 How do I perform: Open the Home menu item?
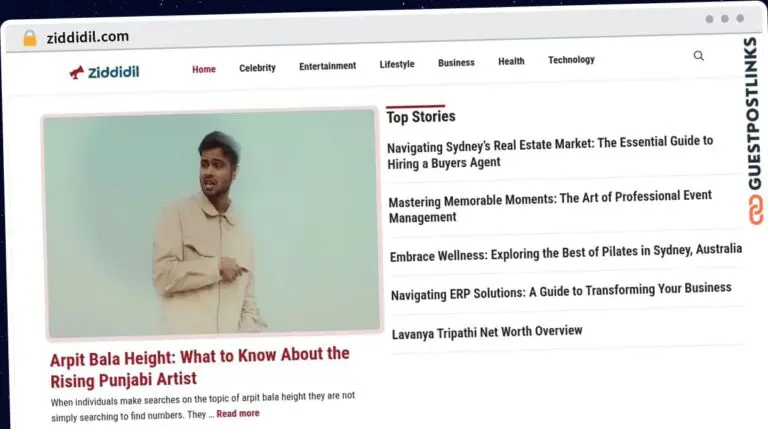click(204, 69)
